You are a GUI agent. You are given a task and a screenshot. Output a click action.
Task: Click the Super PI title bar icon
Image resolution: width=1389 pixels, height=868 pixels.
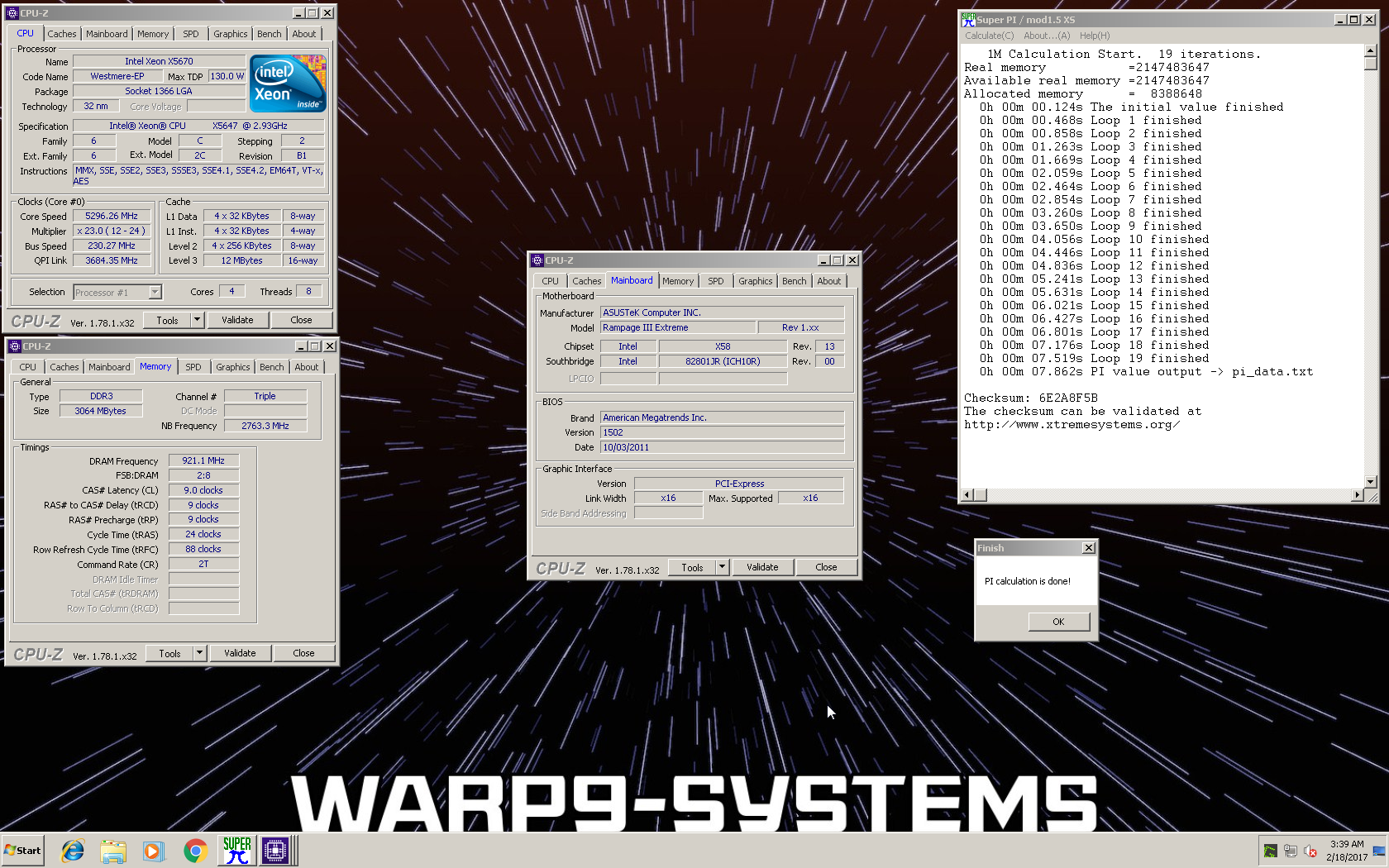(x=968, y=19)
